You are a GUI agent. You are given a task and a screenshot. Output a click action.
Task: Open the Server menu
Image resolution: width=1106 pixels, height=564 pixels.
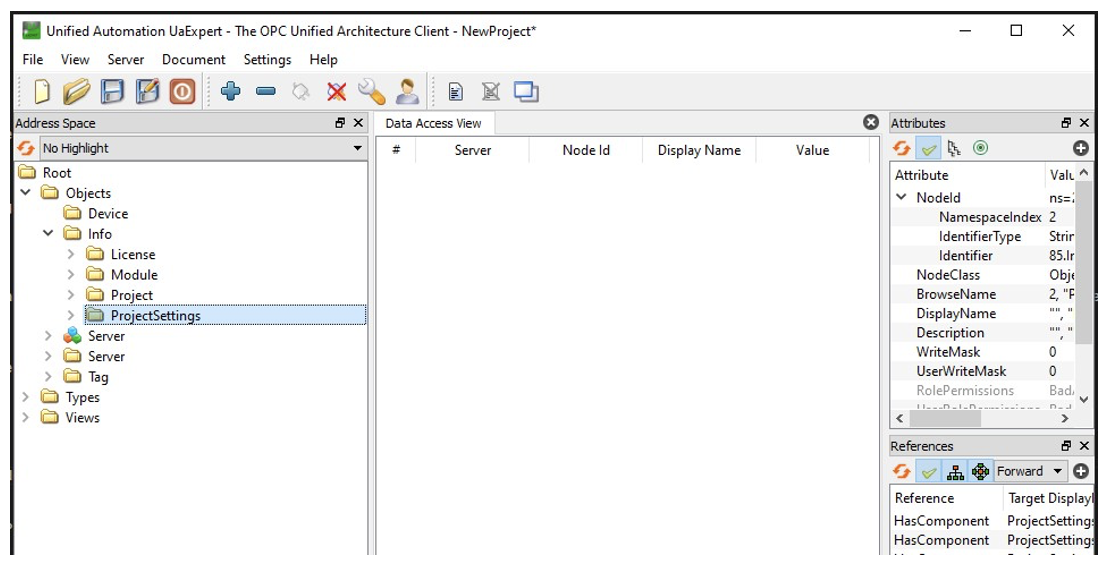pyautogui.click(x=125, y=60)
